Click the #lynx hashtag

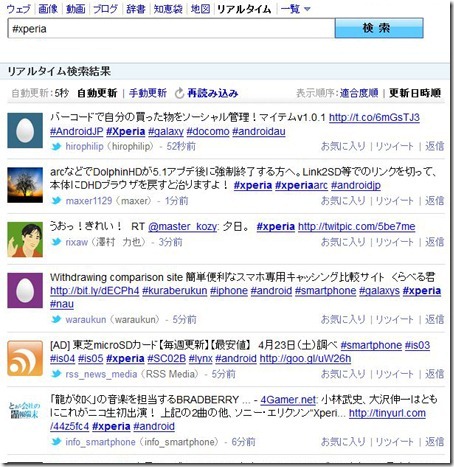tap(200, 359)
